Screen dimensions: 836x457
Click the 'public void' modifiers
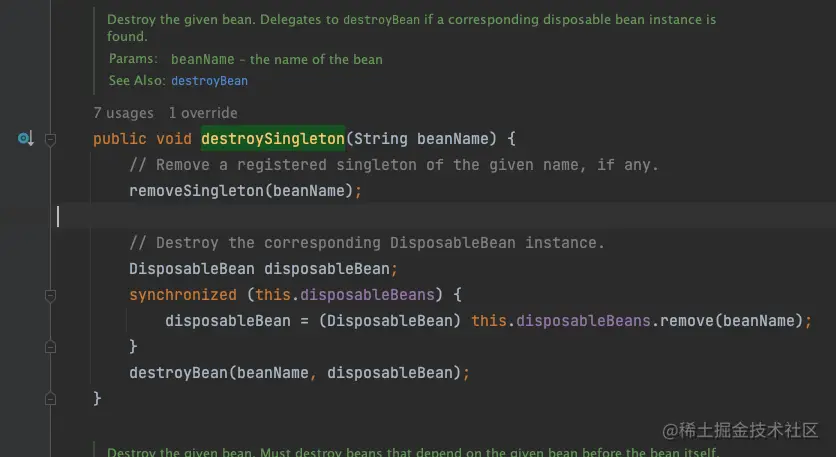coord(142,139)
